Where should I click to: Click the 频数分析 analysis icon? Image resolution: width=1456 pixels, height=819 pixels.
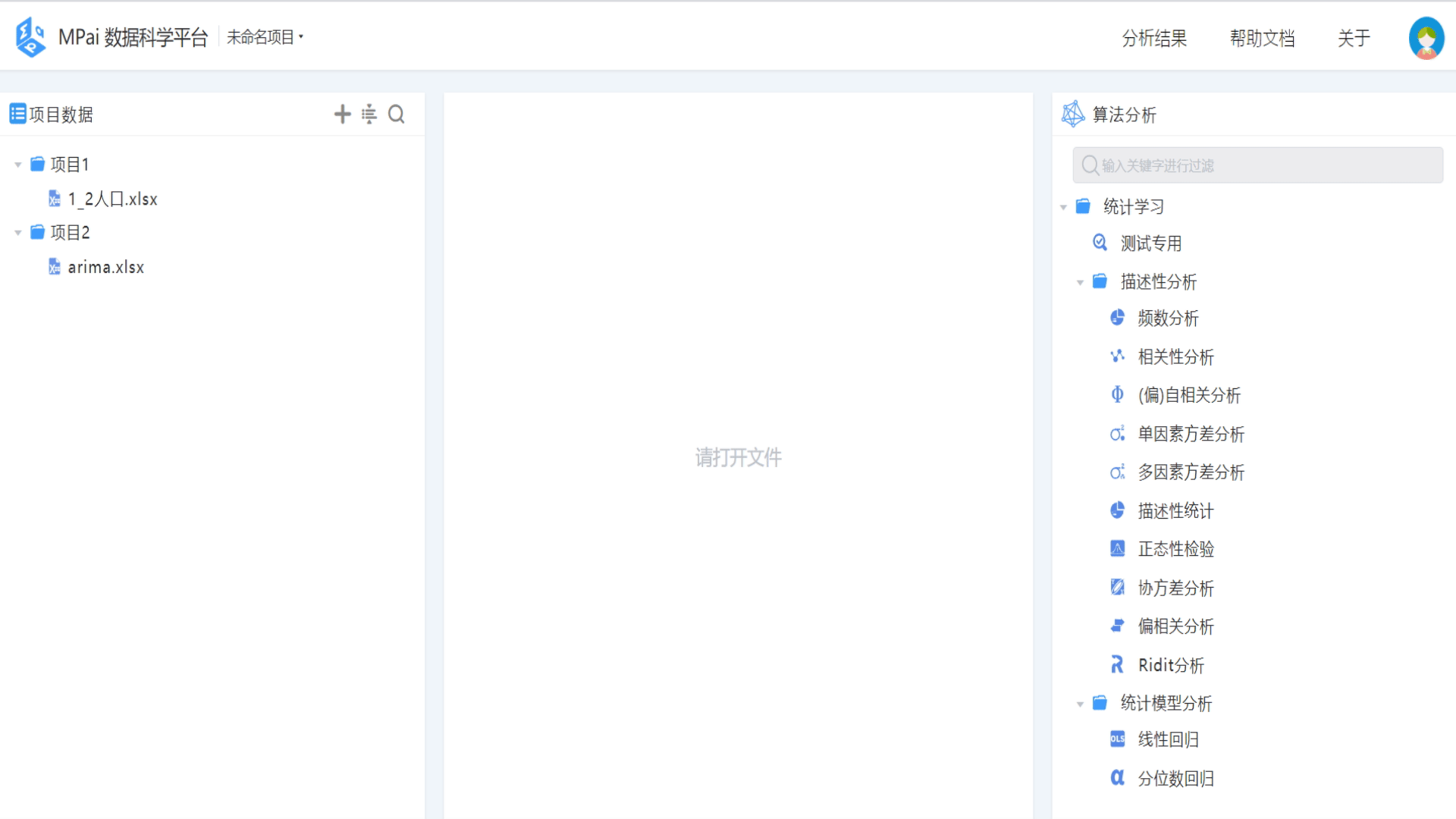click(x=1117, y=317)
